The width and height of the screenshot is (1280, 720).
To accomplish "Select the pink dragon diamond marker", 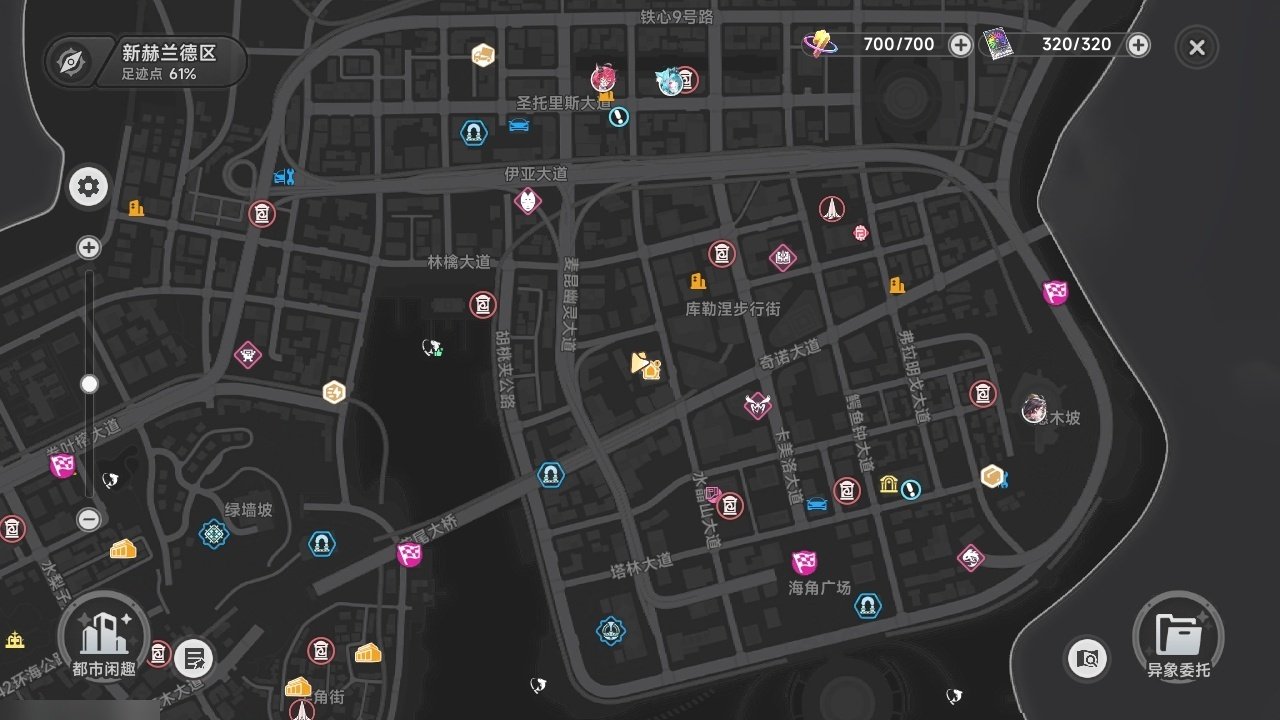I will 970,558.
